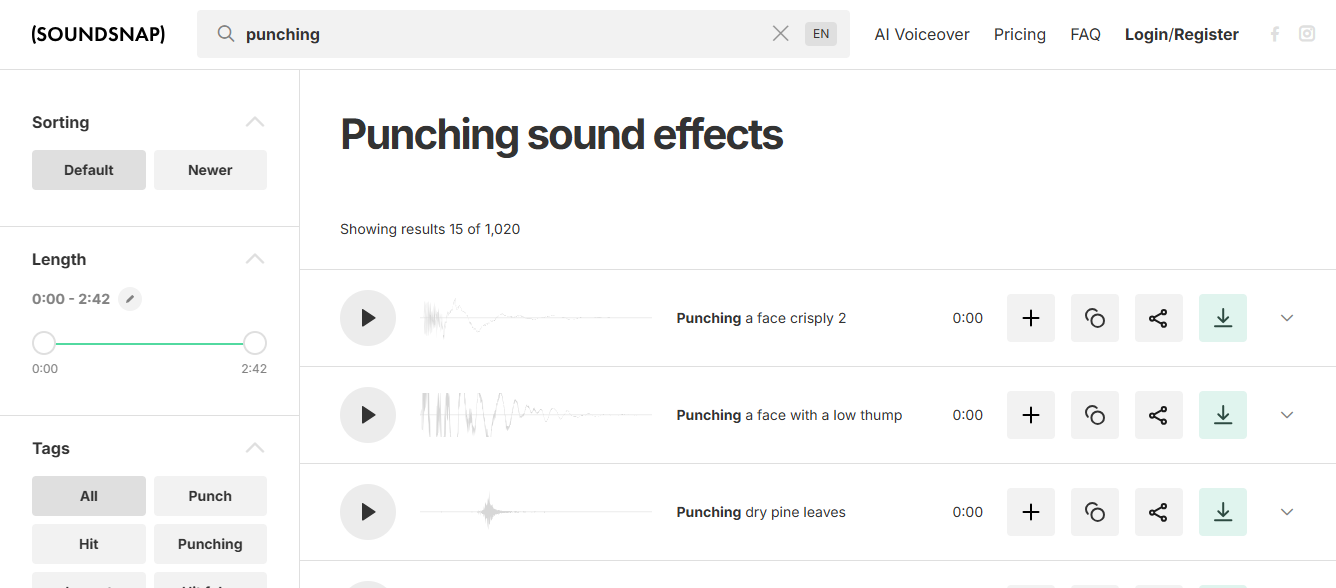Play the "Punching dry pine leaves" sound
The height and width of the screenshot is (588, 1336).
pos(368,511)
